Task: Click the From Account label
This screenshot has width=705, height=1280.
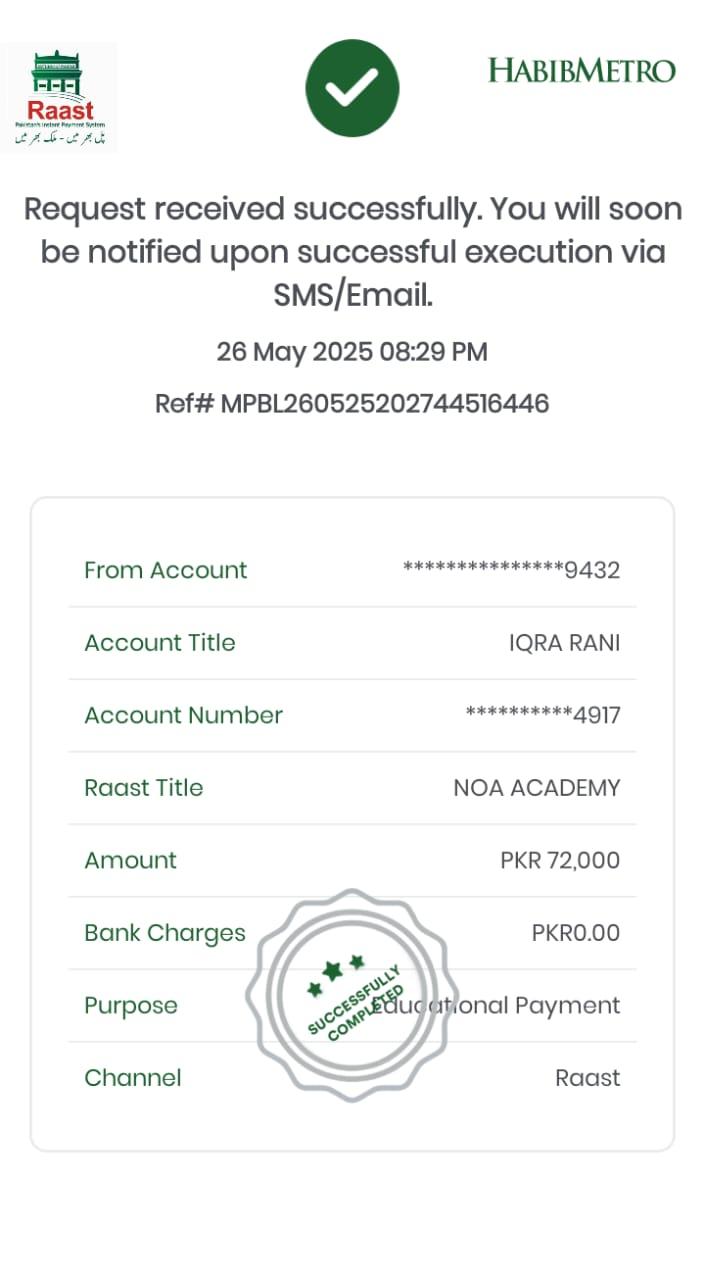Action: (165, 570)
